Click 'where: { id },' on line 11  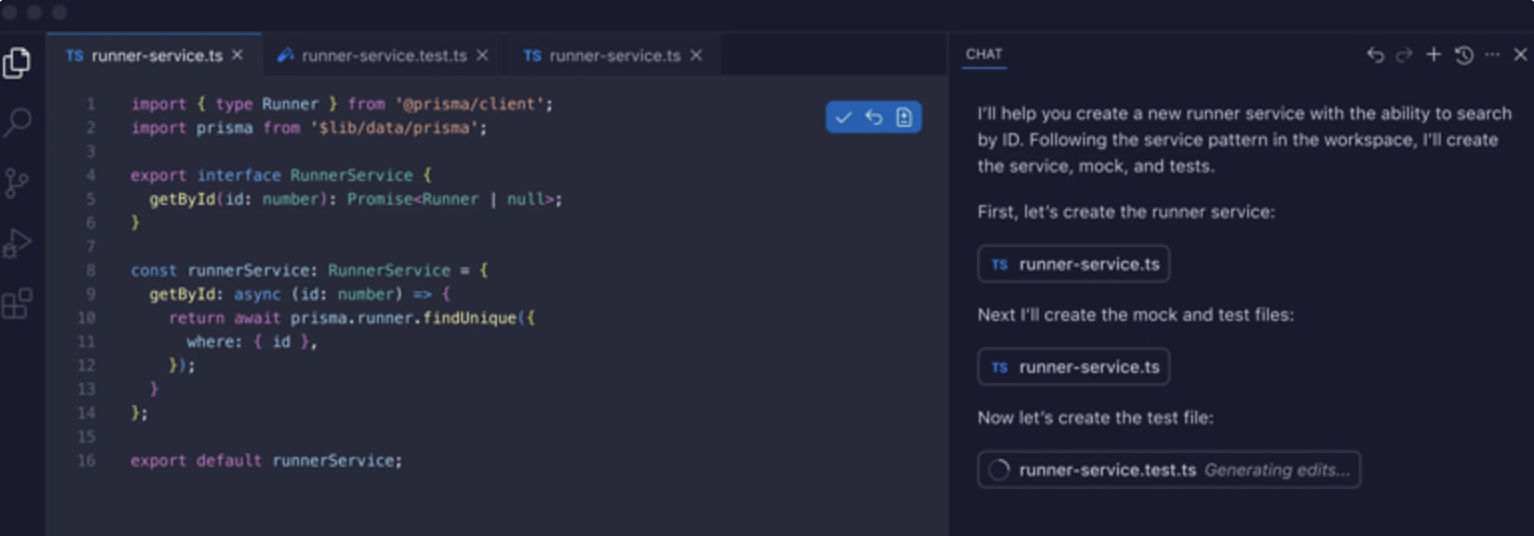[x=252, y=342]
